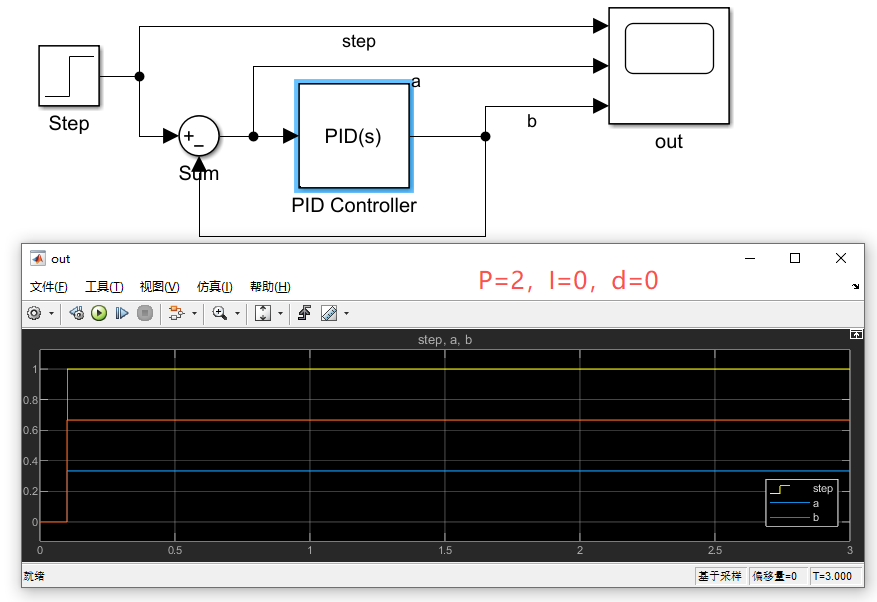Image resolution: width=877 pixels, height=602 pixels.
Task: Run the simulation with green play button
Action: pos(99,313)
